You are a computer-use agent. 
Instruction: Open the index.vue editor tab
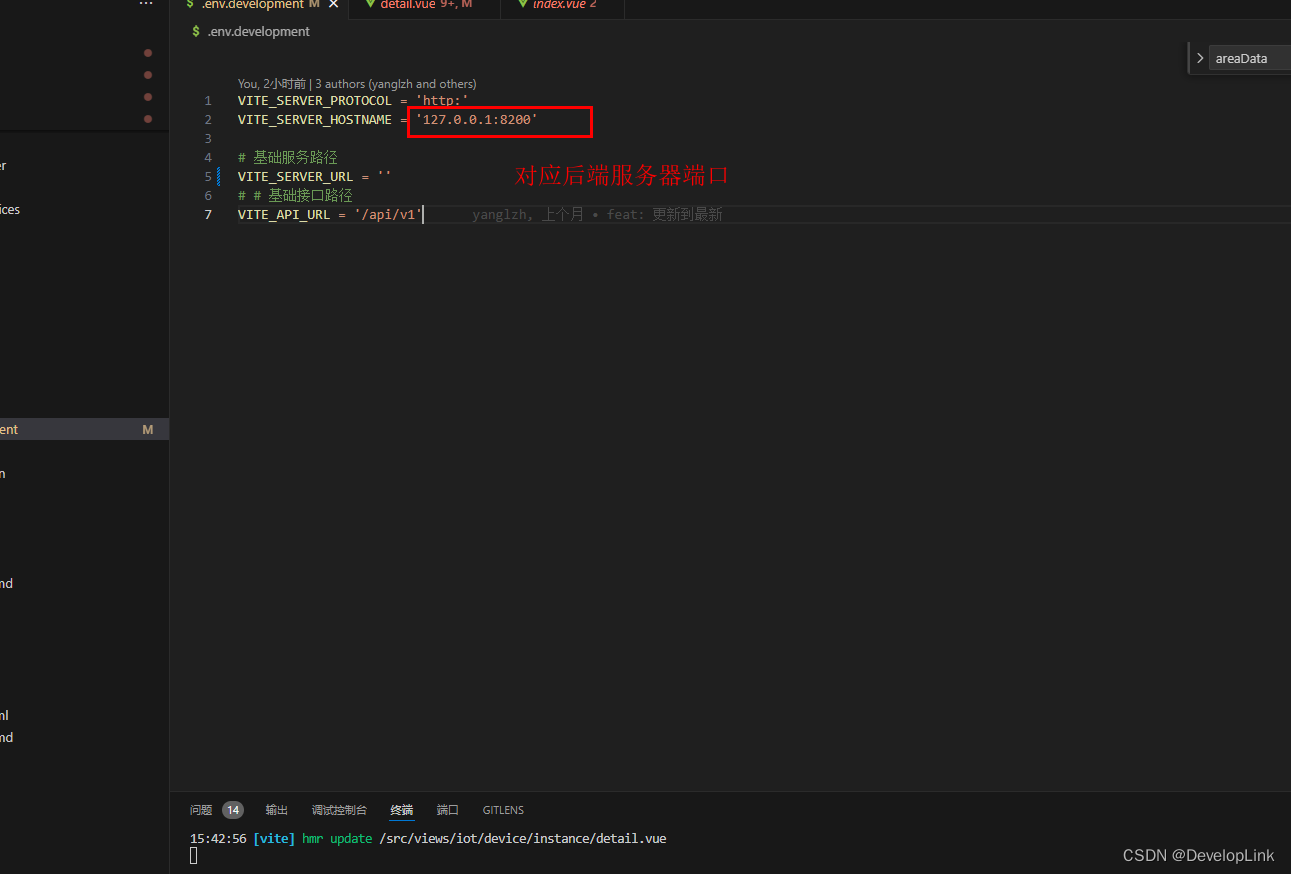(x=563, y=5)
